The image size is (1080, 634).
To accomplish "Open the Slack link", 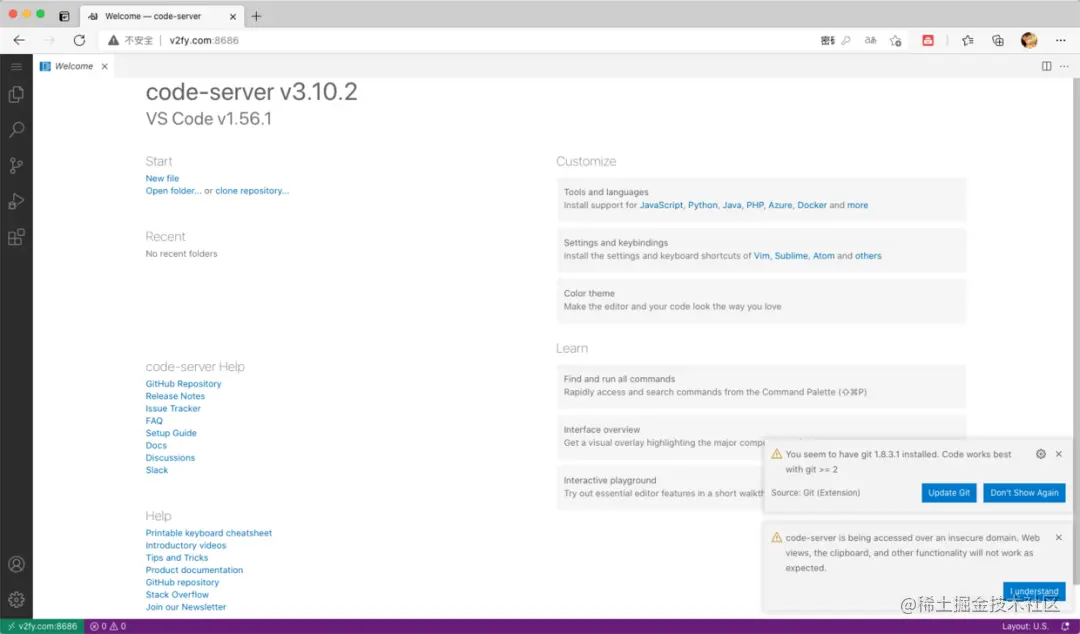I will [x=156, y=471].
